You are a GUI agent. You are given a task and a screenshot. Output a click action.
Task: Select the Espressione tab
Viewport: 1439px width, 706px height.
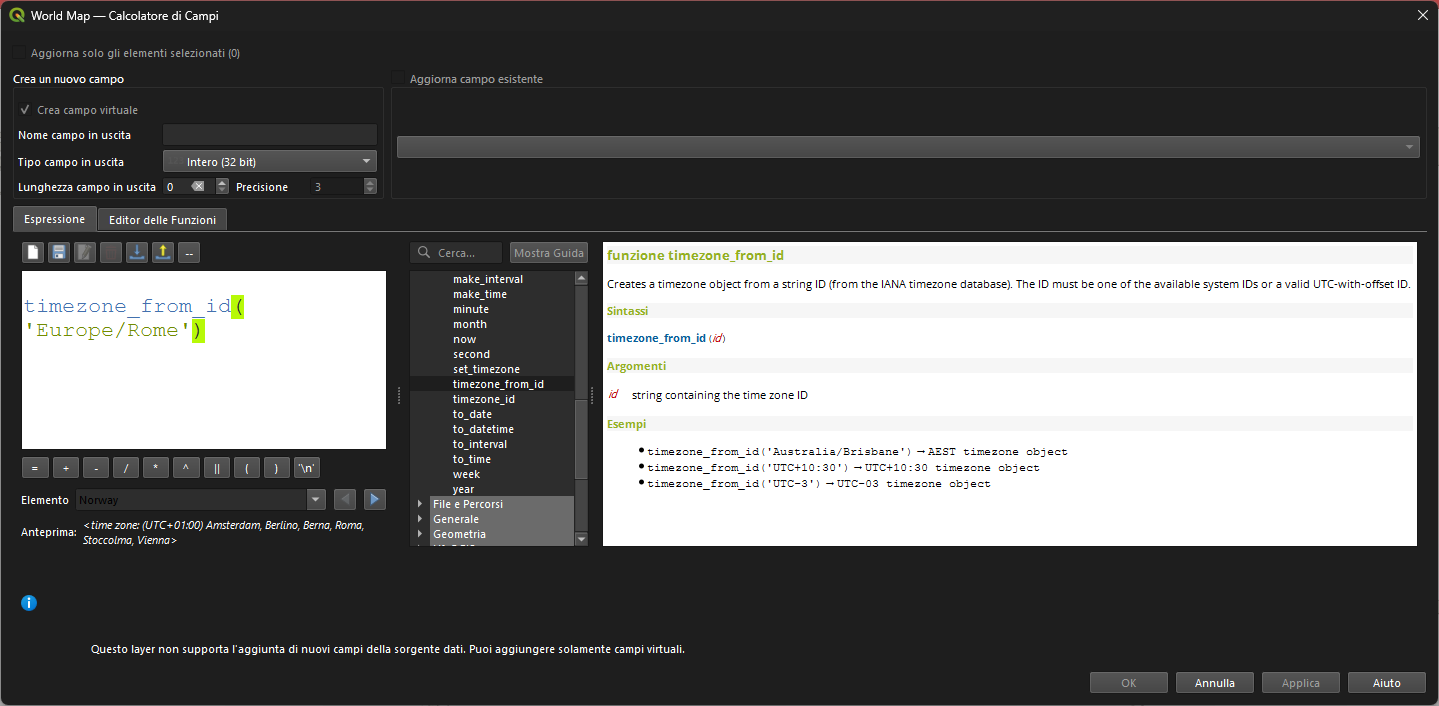[55, 219]
